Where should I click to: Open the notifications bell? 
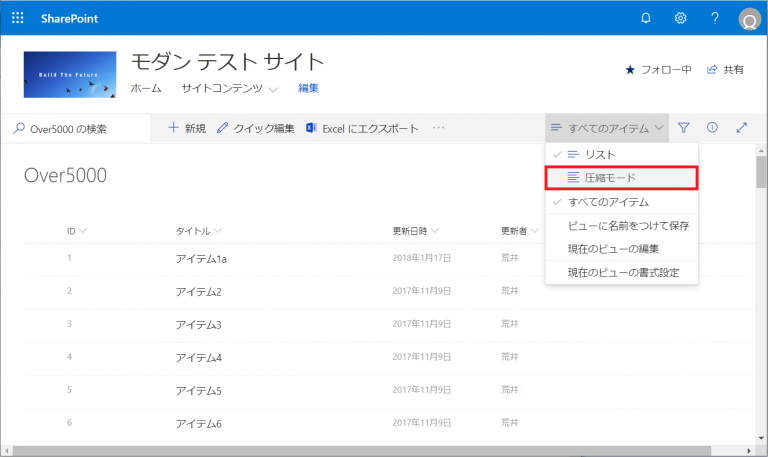[646, 18]
